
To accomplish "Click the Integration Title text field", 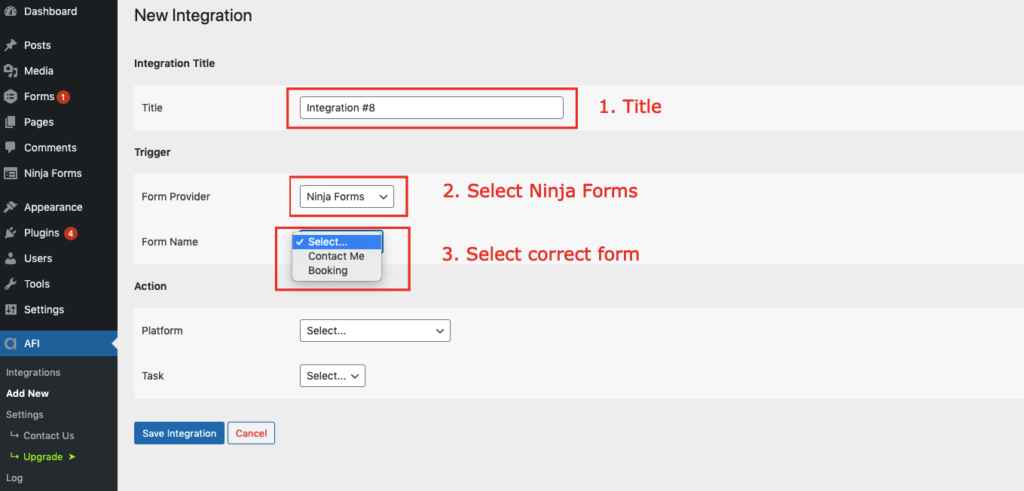I will pyautogui.click(x=432, y=108).
